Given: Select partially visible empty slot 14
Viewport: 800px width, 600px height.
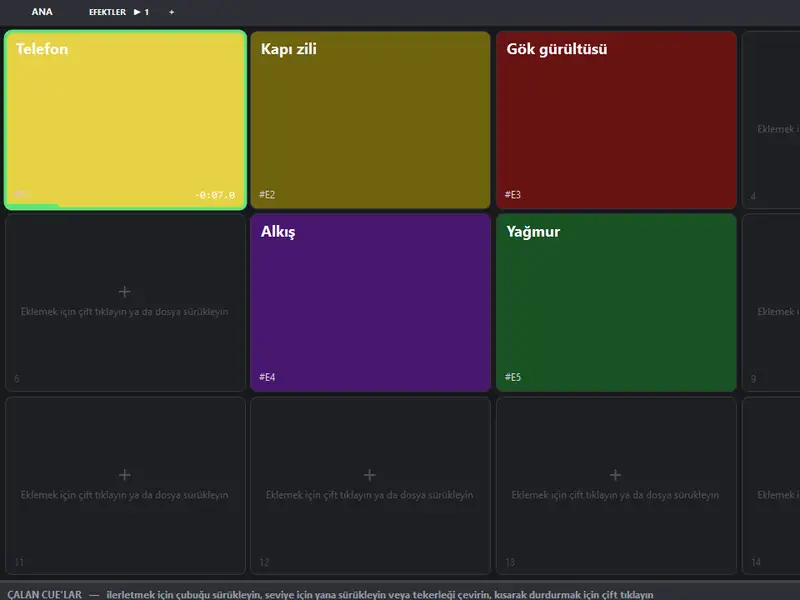Looking at the screenshot, I should point(771,486).
